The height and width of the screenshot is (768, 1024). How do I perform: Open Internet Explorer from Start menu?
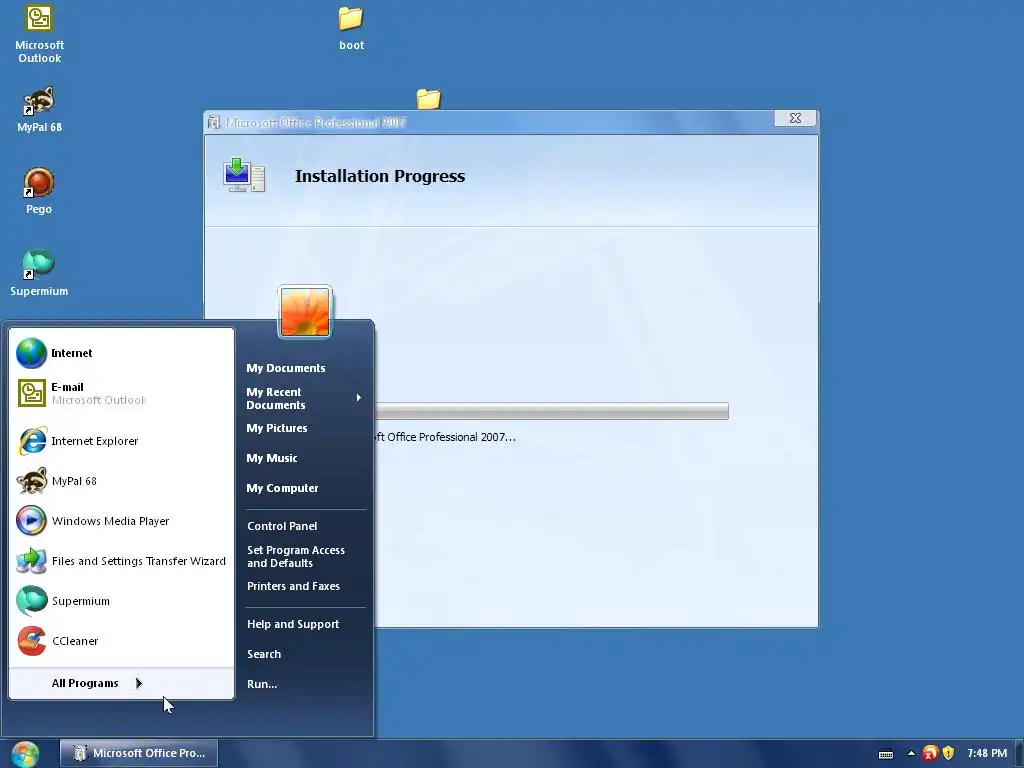121,441
